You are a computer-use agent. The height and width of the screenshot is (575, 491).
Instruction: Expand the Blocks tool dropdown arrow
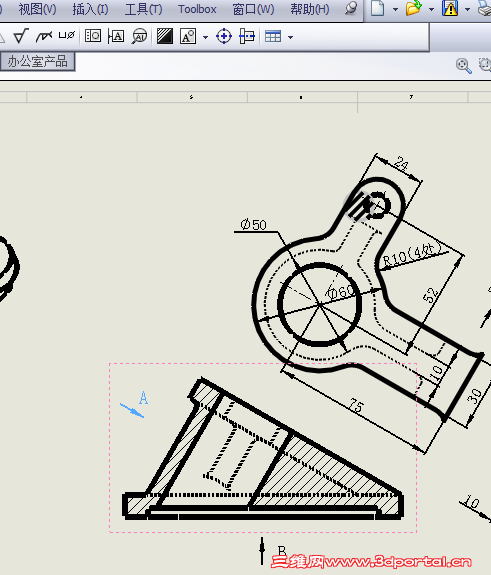coord(205,37)
